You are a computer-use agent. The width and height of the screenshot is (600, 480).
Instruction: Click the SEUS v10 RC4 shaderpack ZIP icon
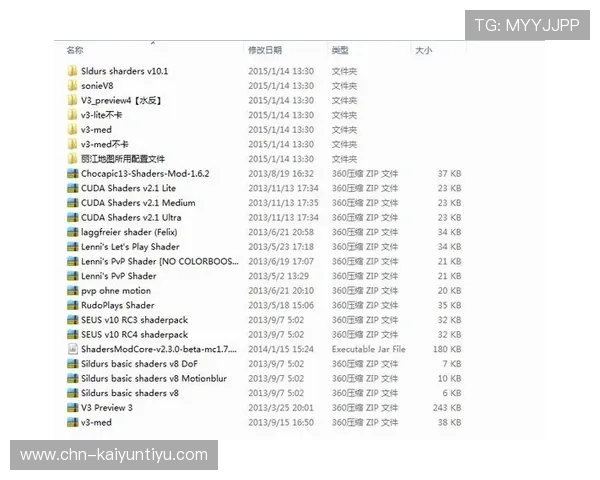click(x=73, y=334)
